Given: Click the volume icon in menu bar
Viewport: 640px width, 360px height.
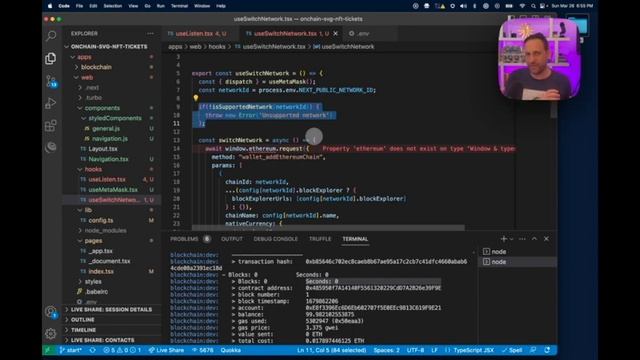Looking at the screenshot, I should pyautogui.click(x=463, y=6).
